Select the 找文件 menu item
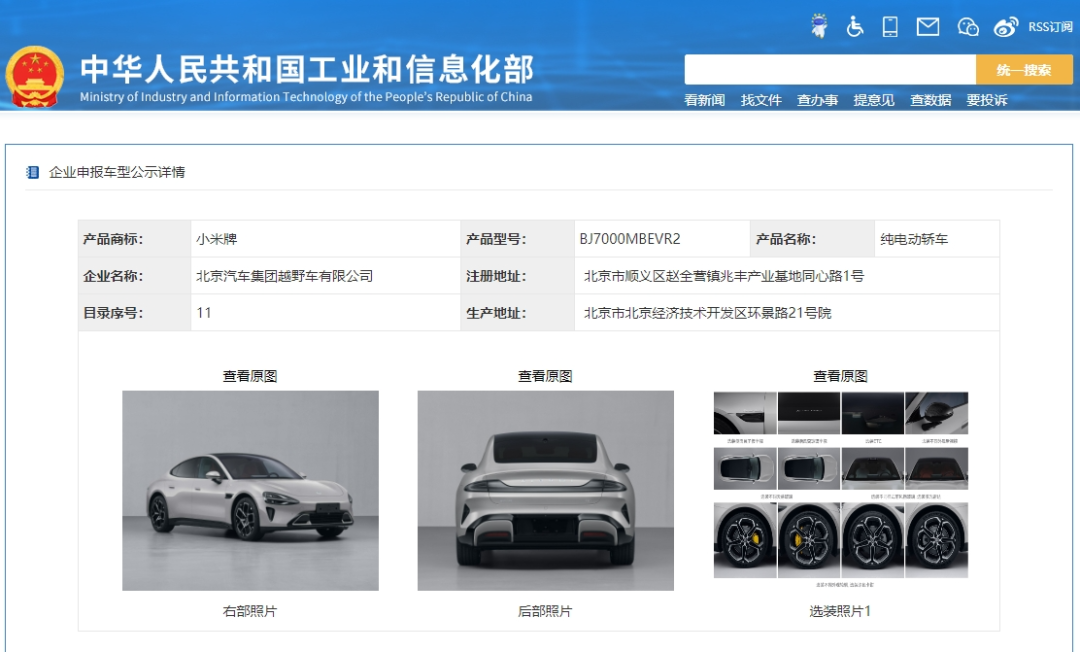Screen dimensions: 1080x652 click(x=761, y=100)
